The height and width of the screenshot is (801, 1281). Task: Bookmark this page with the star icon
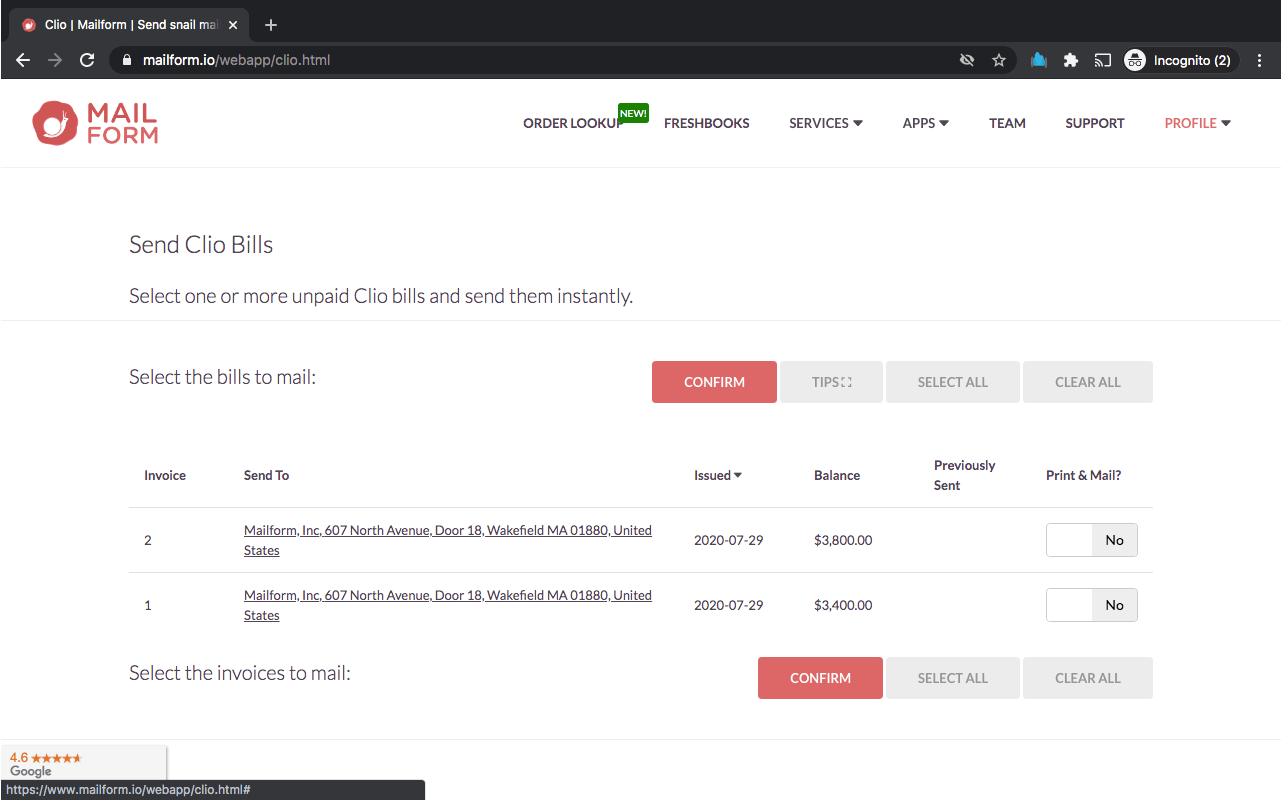[x=999, y=60]
